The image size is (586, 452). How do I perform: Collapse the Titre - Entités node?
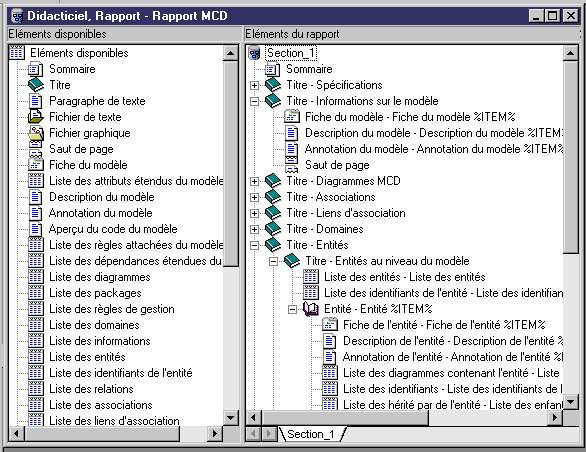255,245
